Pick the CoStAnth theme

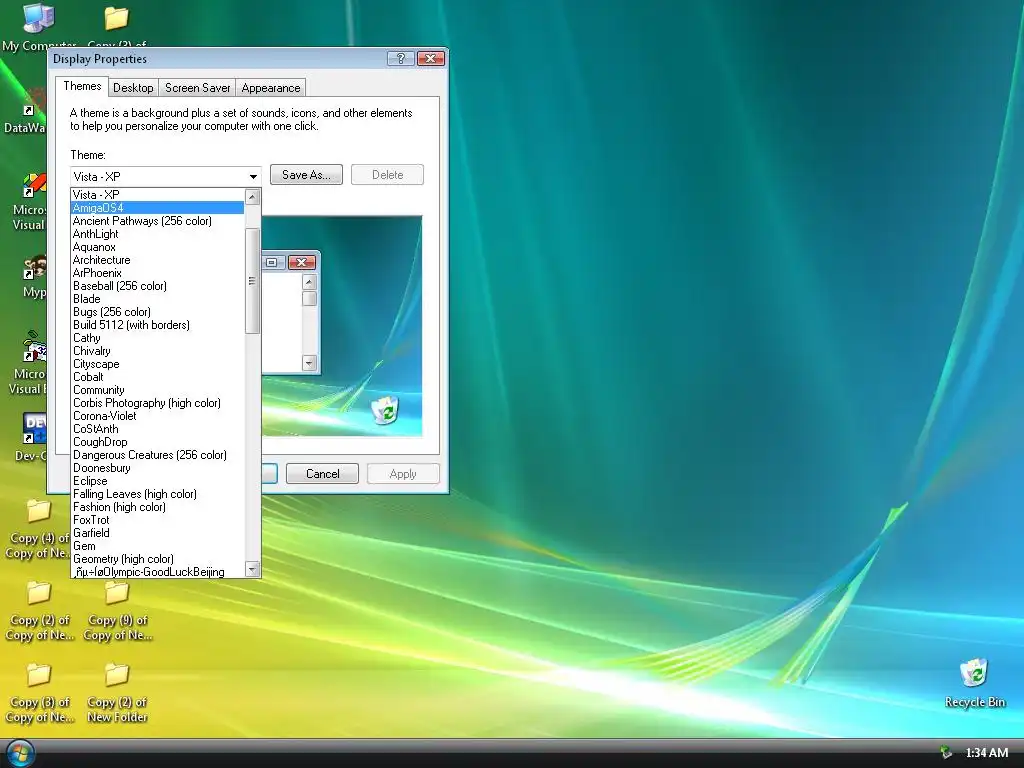tap(157, 429)
